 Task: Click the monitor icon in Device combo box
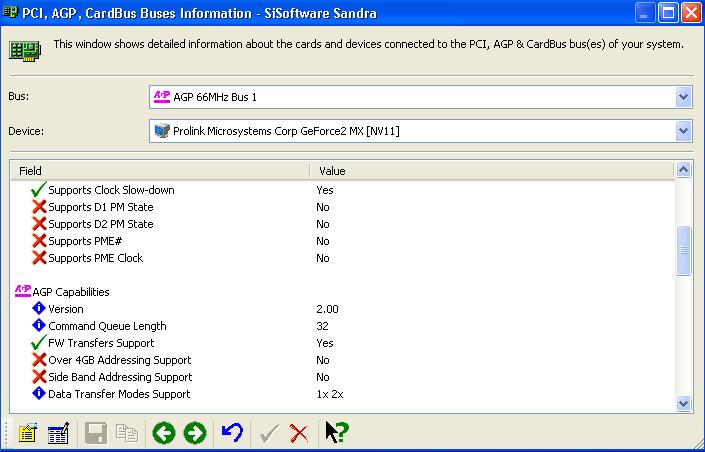click(x=162, y=131)
